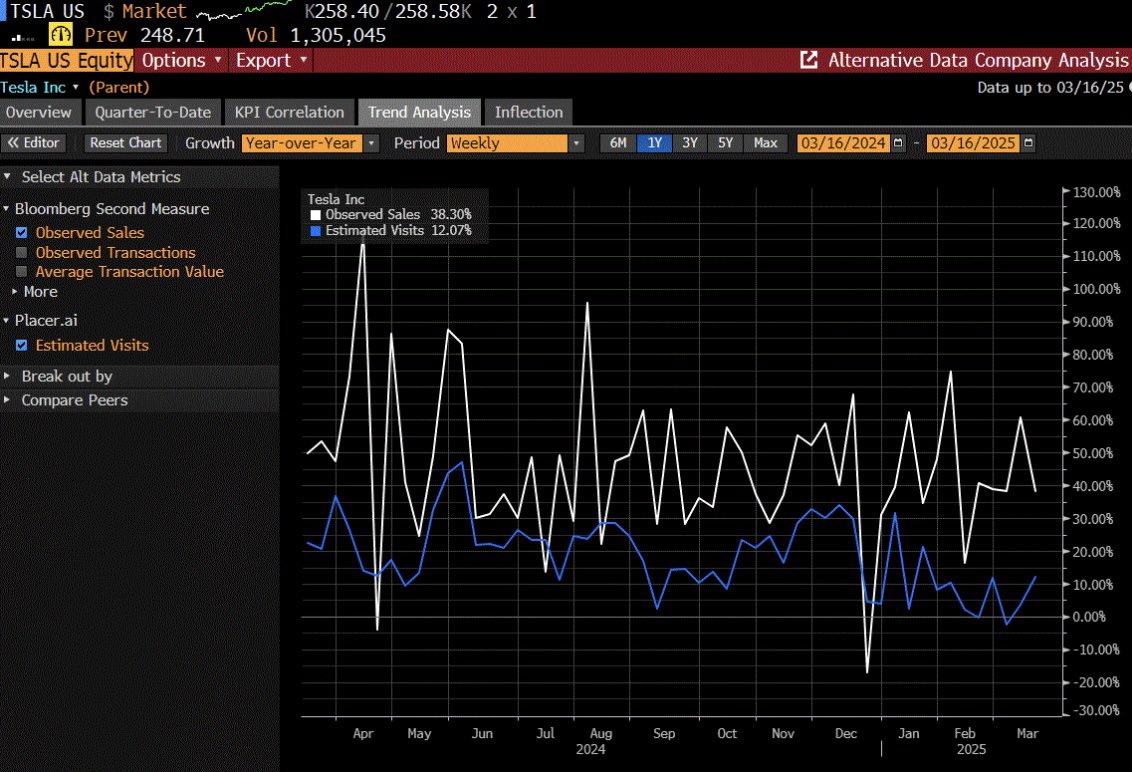Select the Max time range
The width and height of the screenshot is (1132, 772).
(x=765, y=143)
